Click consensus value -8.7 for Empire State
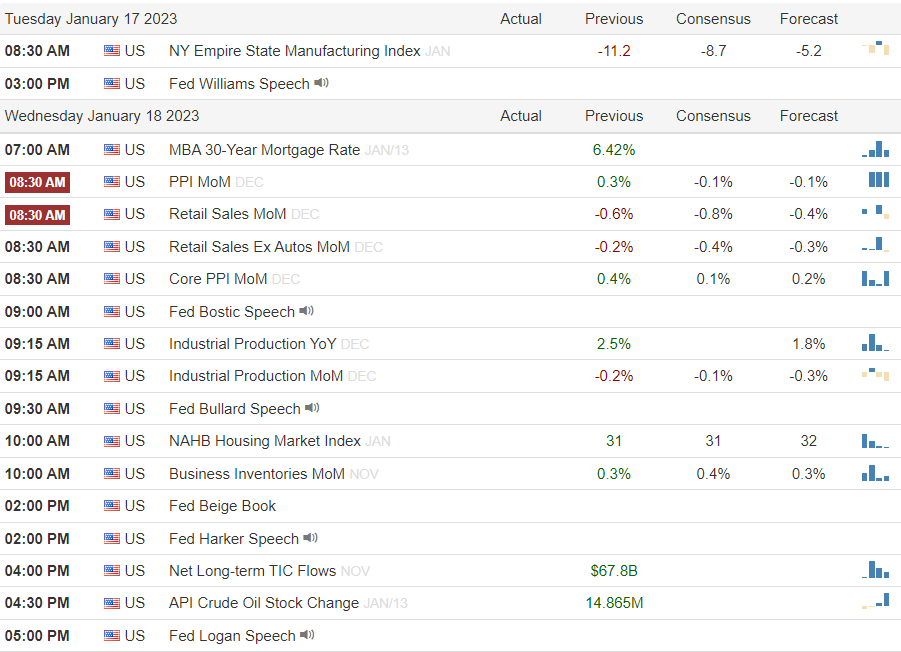 pyautogui.click(x=713, y=51)
